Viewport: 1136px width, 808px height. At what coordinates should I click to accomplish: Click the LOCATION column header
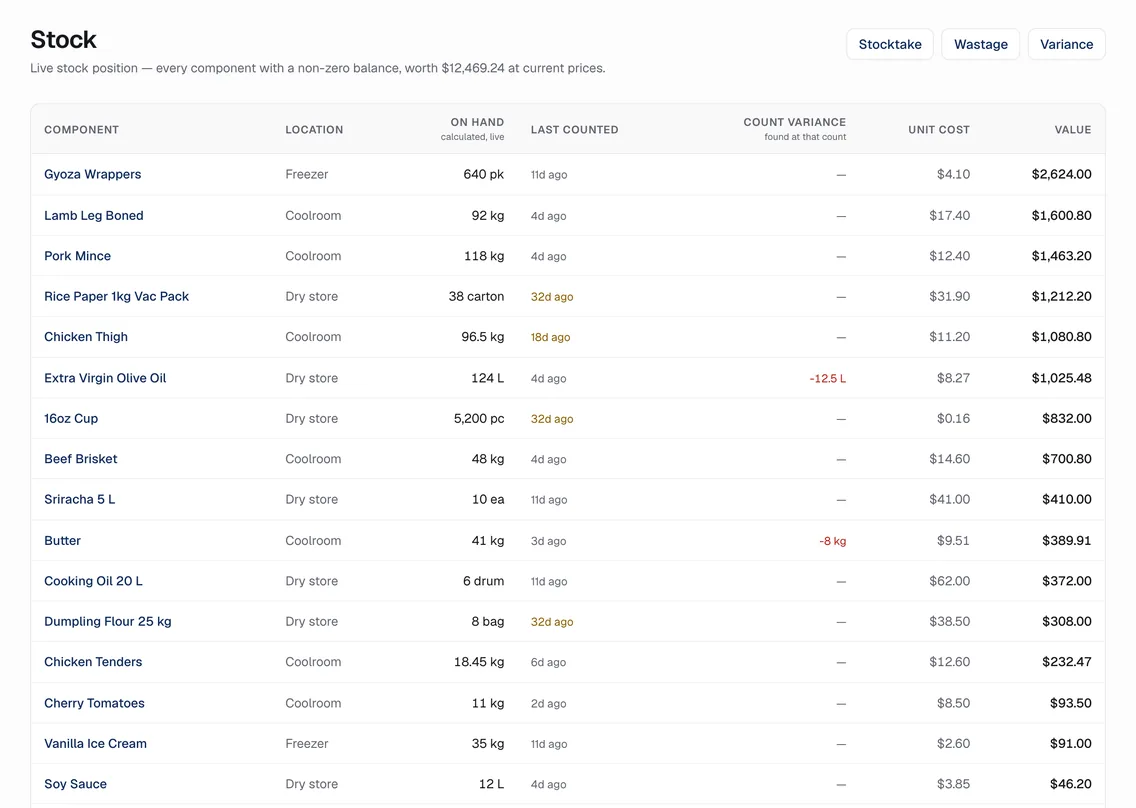click(314, 130)
